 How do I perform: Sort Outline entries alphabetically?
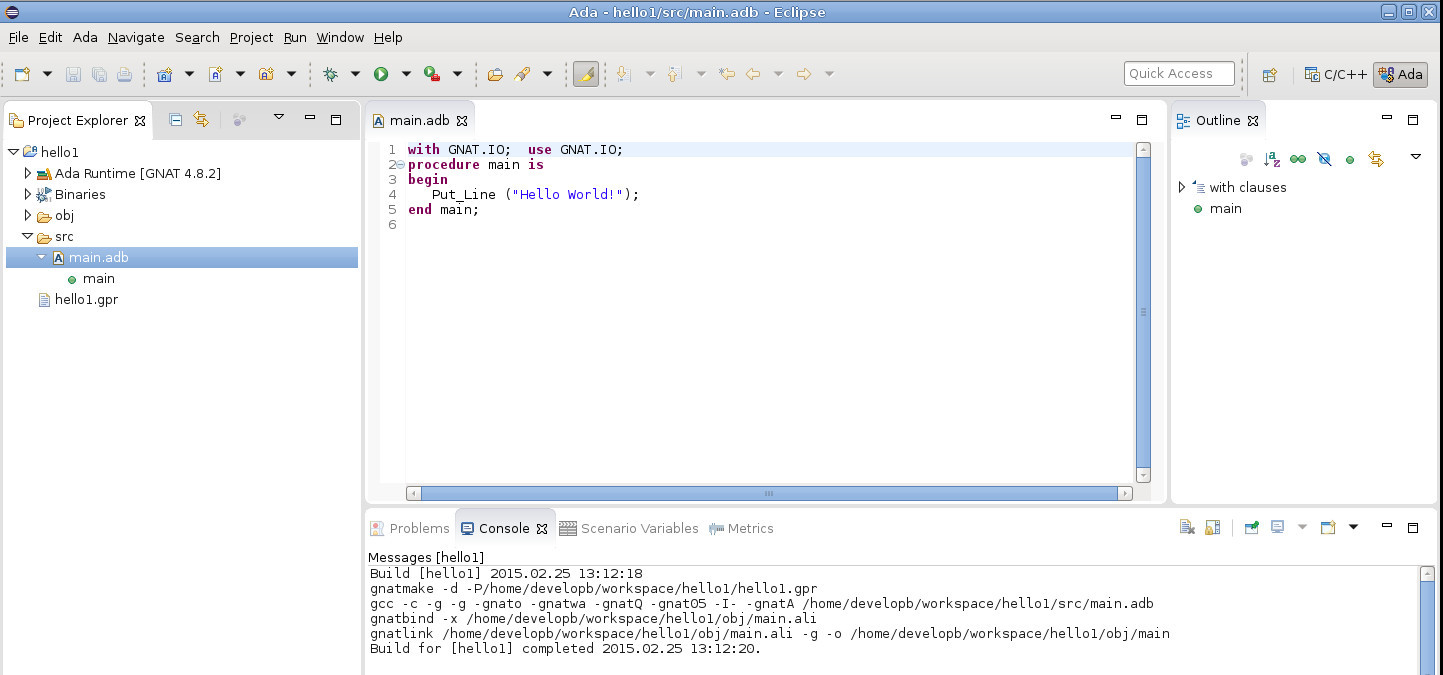click(1271, 159)
